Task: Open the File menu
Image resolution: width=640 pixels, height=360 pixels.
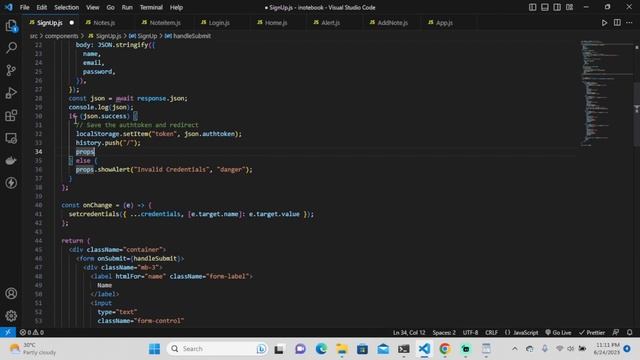Action: pos(24,7)
